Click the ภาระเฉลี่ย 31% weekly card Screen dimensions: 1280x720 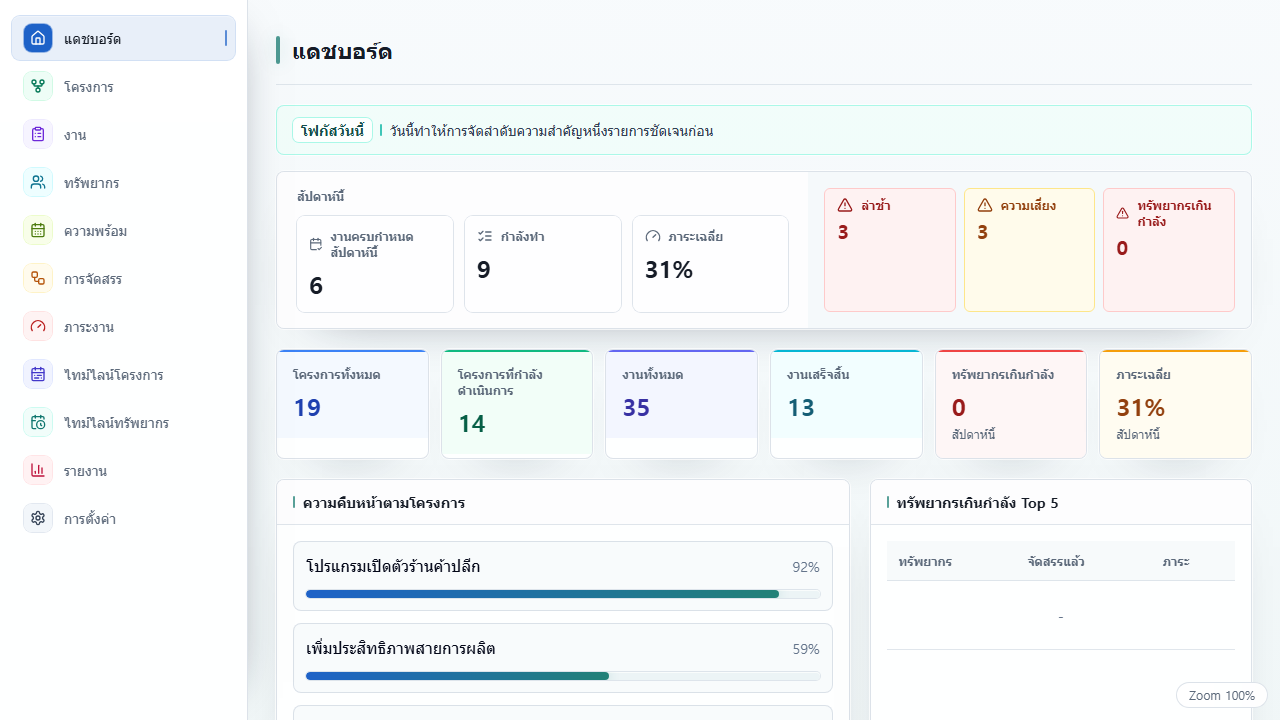(710, 264)
